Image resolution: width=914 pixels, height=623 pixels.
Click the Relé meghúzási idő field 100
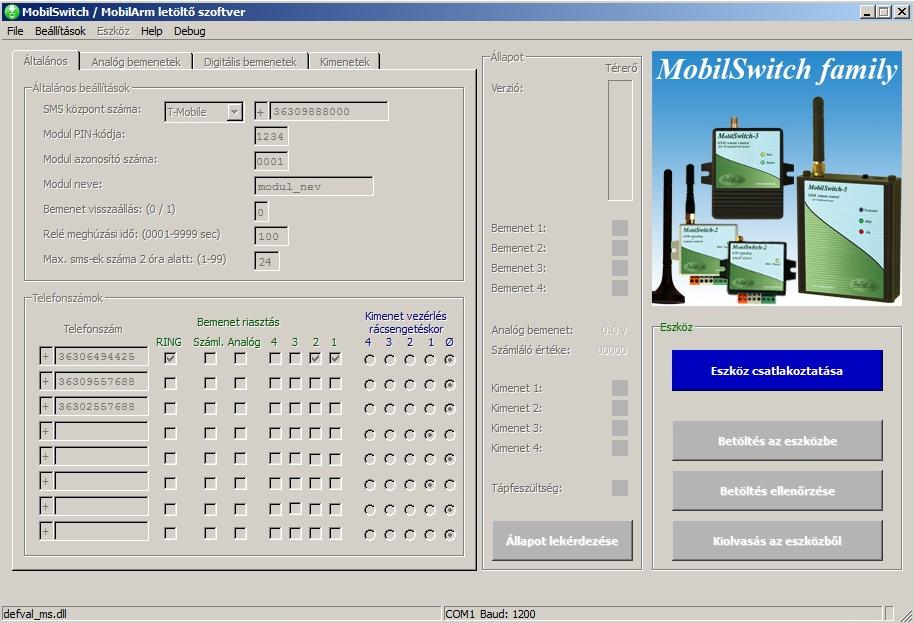(x=271, y=236)
